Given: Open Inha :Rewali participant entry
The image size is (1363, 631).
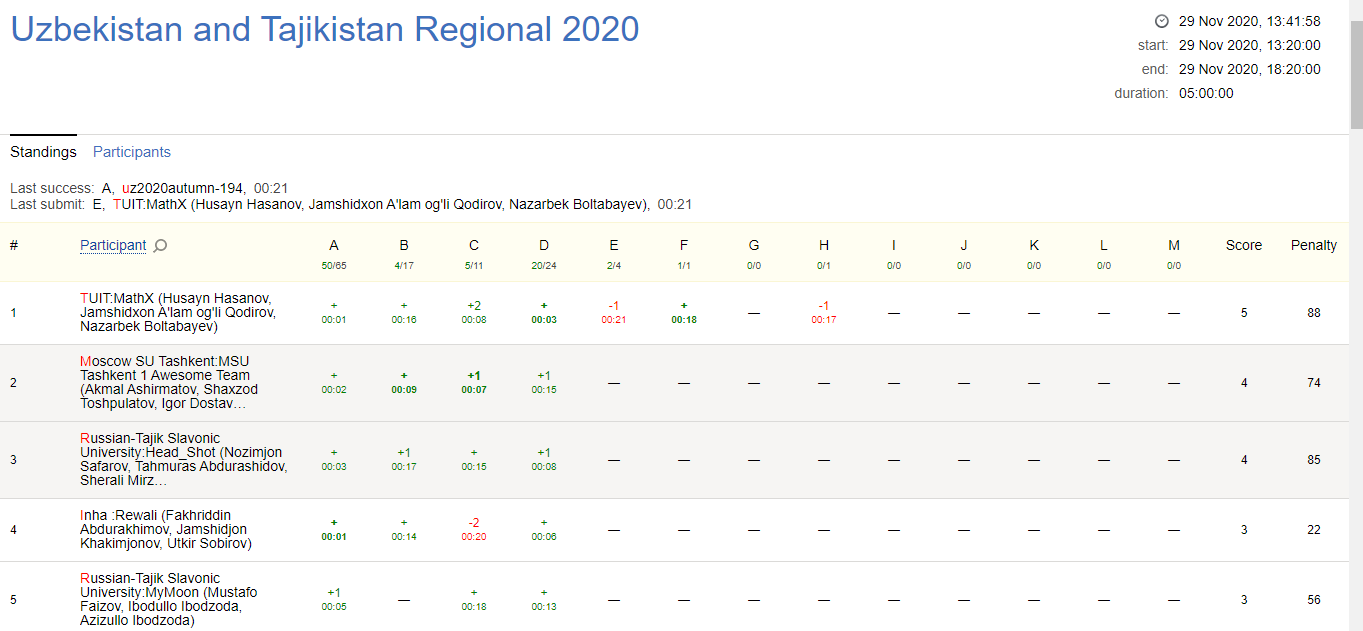Looking at the screenshot, I should tap(166, 529).
